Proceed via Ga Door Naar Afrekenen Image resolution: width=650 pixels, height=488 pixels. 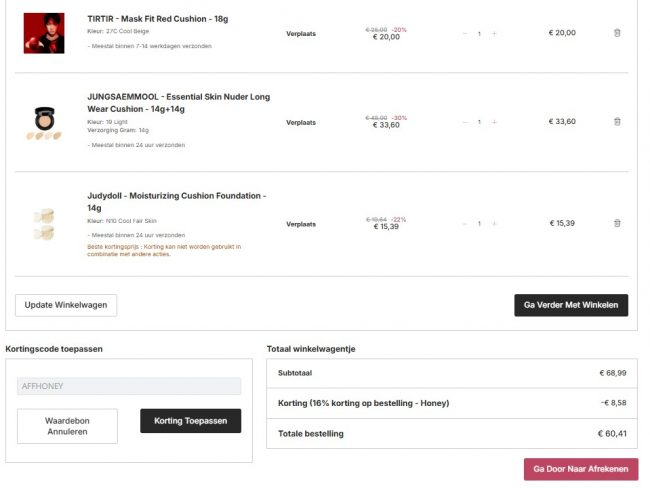tap(580, 469)
